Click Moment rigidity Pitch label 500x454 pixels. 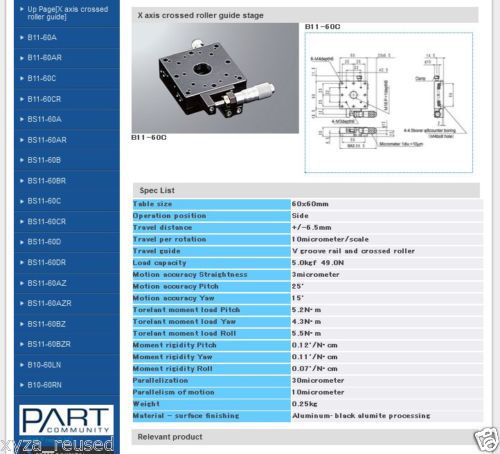point(175,345)
